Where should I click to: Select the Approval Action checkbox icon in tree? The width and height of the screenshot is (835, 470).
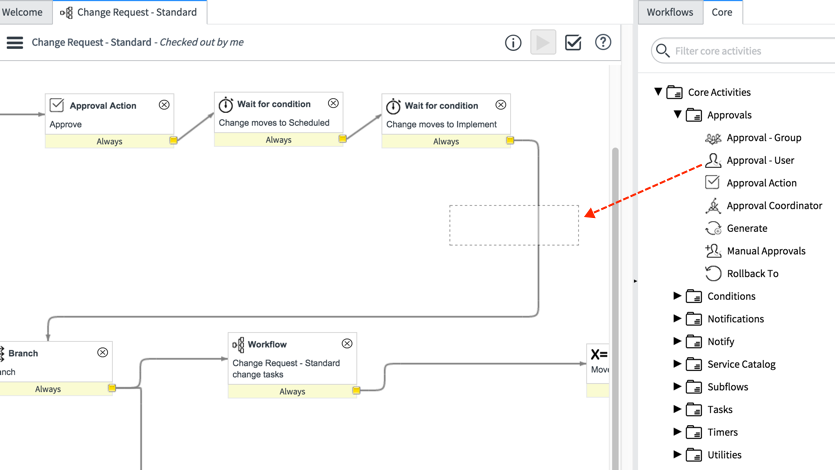pyautogui.click(x=713, y=182)
